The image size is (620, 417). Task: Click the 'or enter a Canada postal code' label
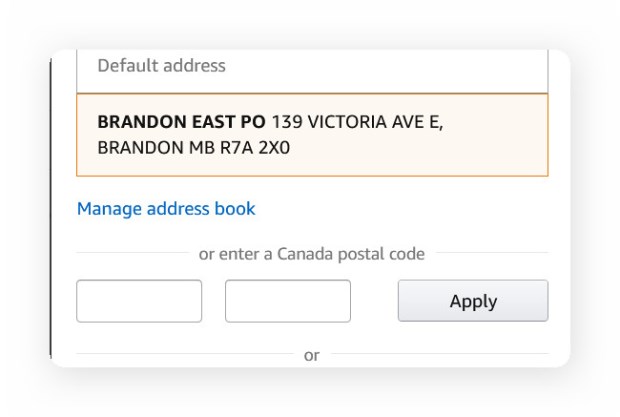coord(312,254)
